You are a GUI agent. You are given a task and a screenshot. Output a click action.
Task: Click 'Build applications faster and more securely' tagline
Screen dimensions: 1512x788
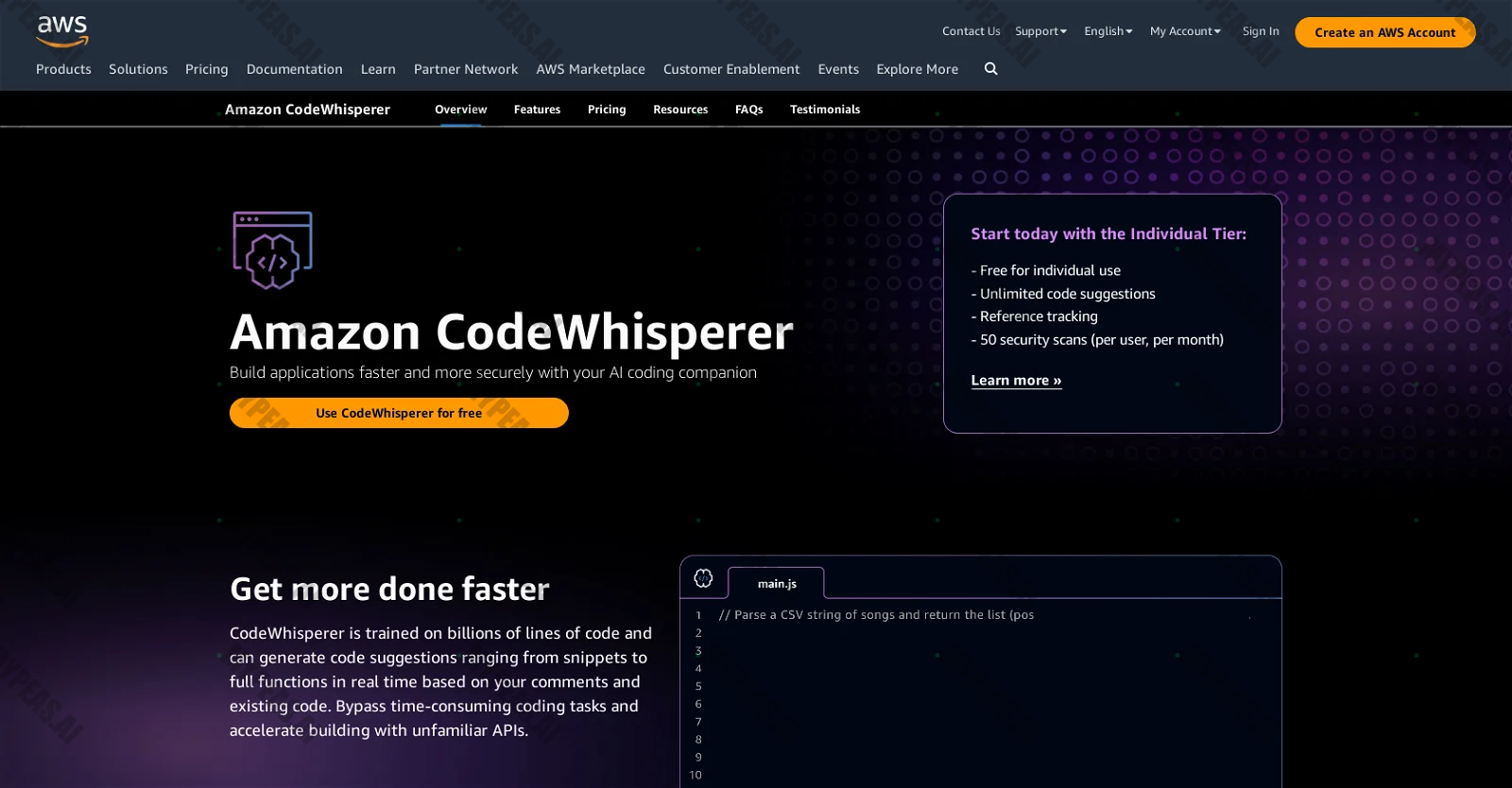[x=493, y=372]
